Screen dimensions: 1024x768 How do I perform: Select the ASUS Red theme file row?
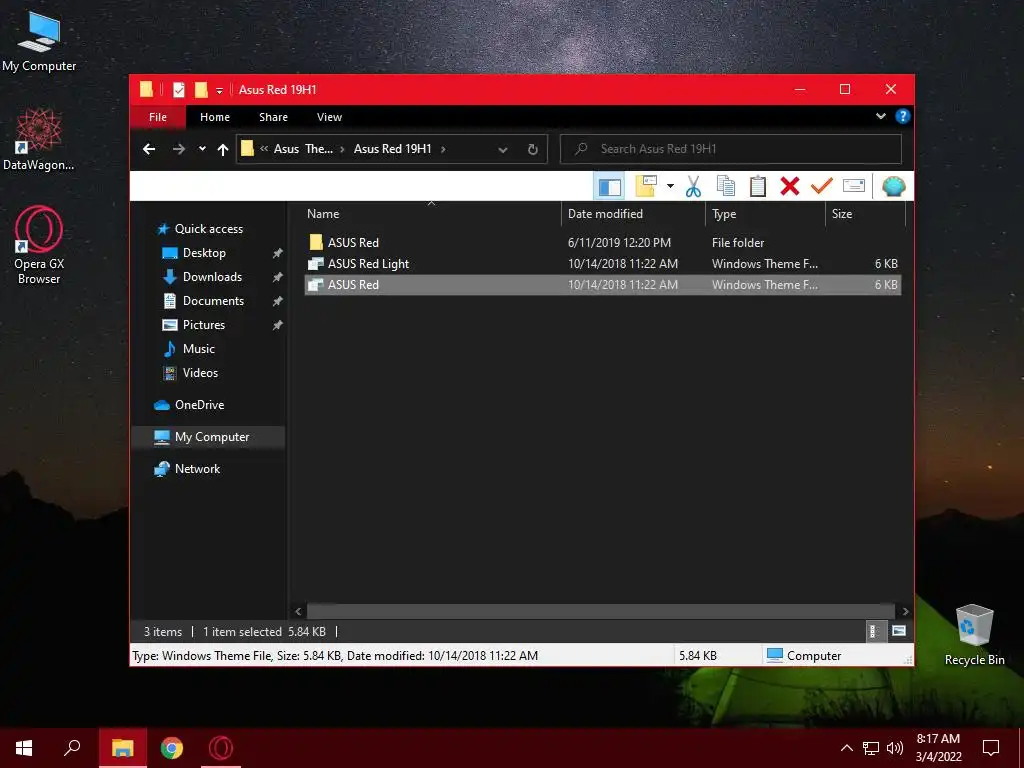click(603, 285)
